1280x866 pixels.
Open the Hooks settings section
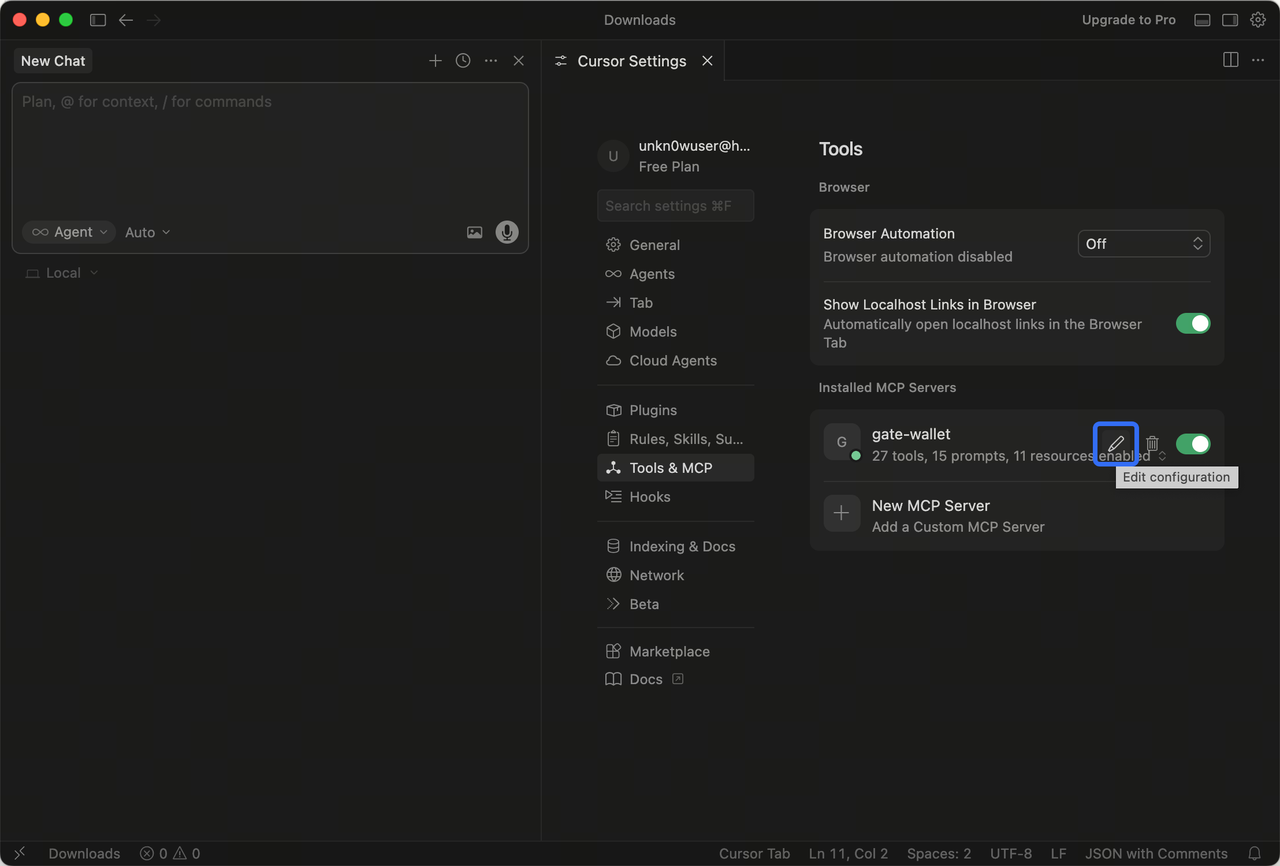pyautogui.click(x=649, y=497)
